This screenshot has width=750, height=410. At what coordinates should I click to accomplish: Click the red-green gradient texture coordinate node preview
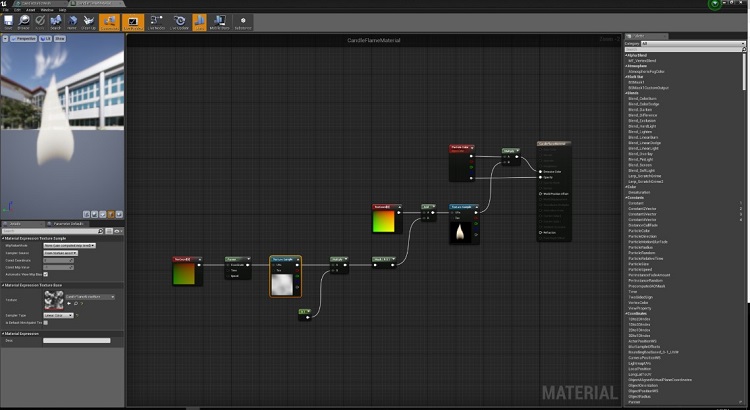[x=186, y=271]
